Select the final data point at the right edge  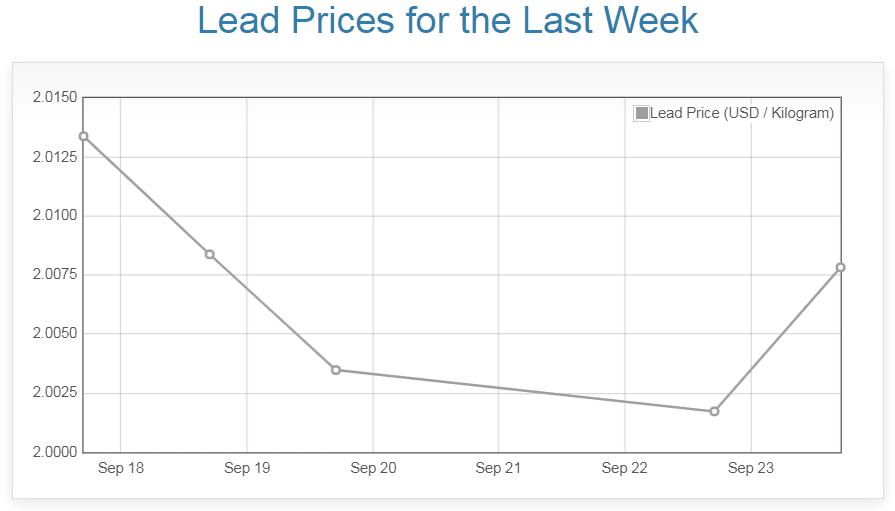(840, 267)
